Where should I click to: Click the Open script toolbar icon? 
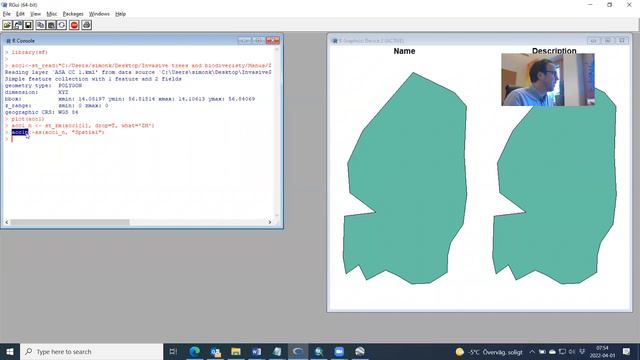pos(7,25)
